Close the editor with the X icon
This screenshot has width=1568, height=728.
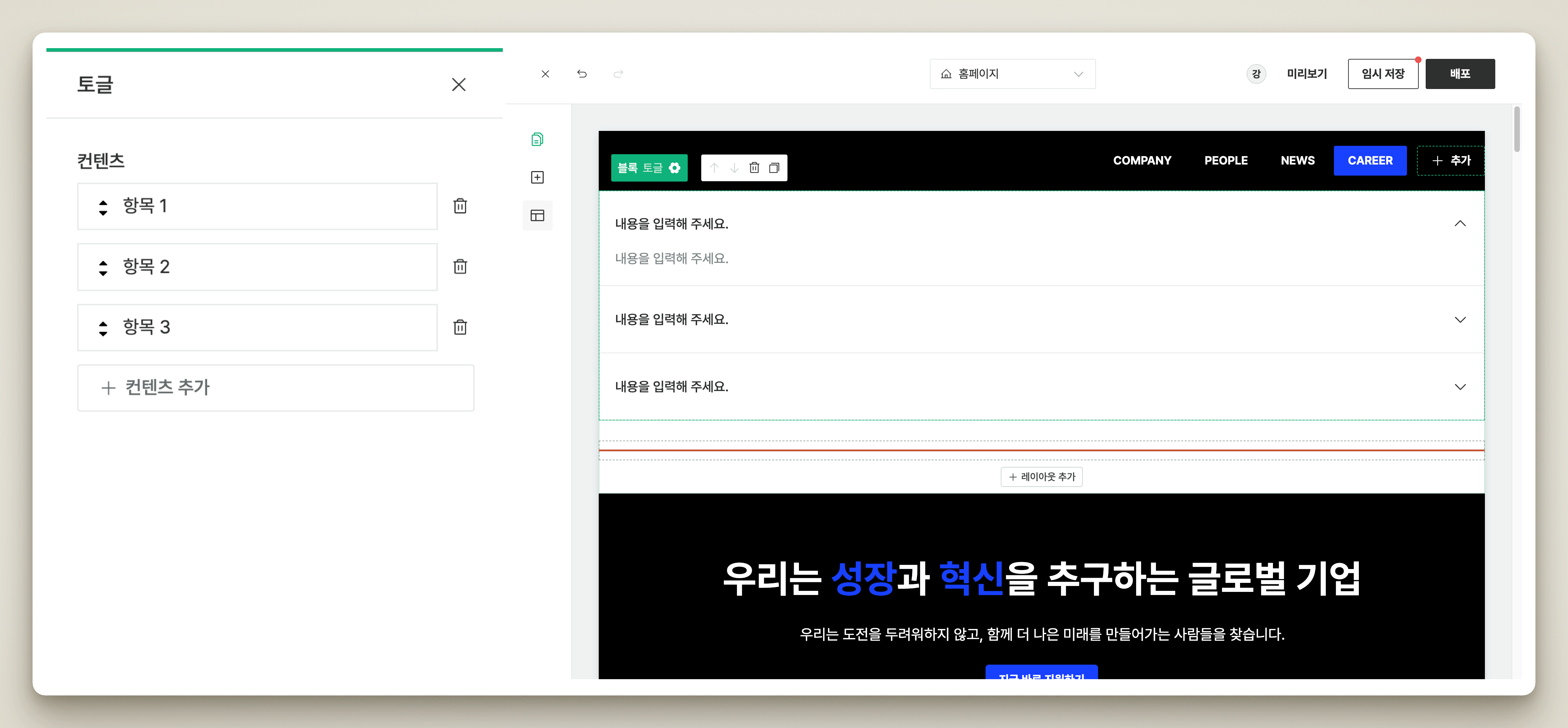[x=545, y=74]
